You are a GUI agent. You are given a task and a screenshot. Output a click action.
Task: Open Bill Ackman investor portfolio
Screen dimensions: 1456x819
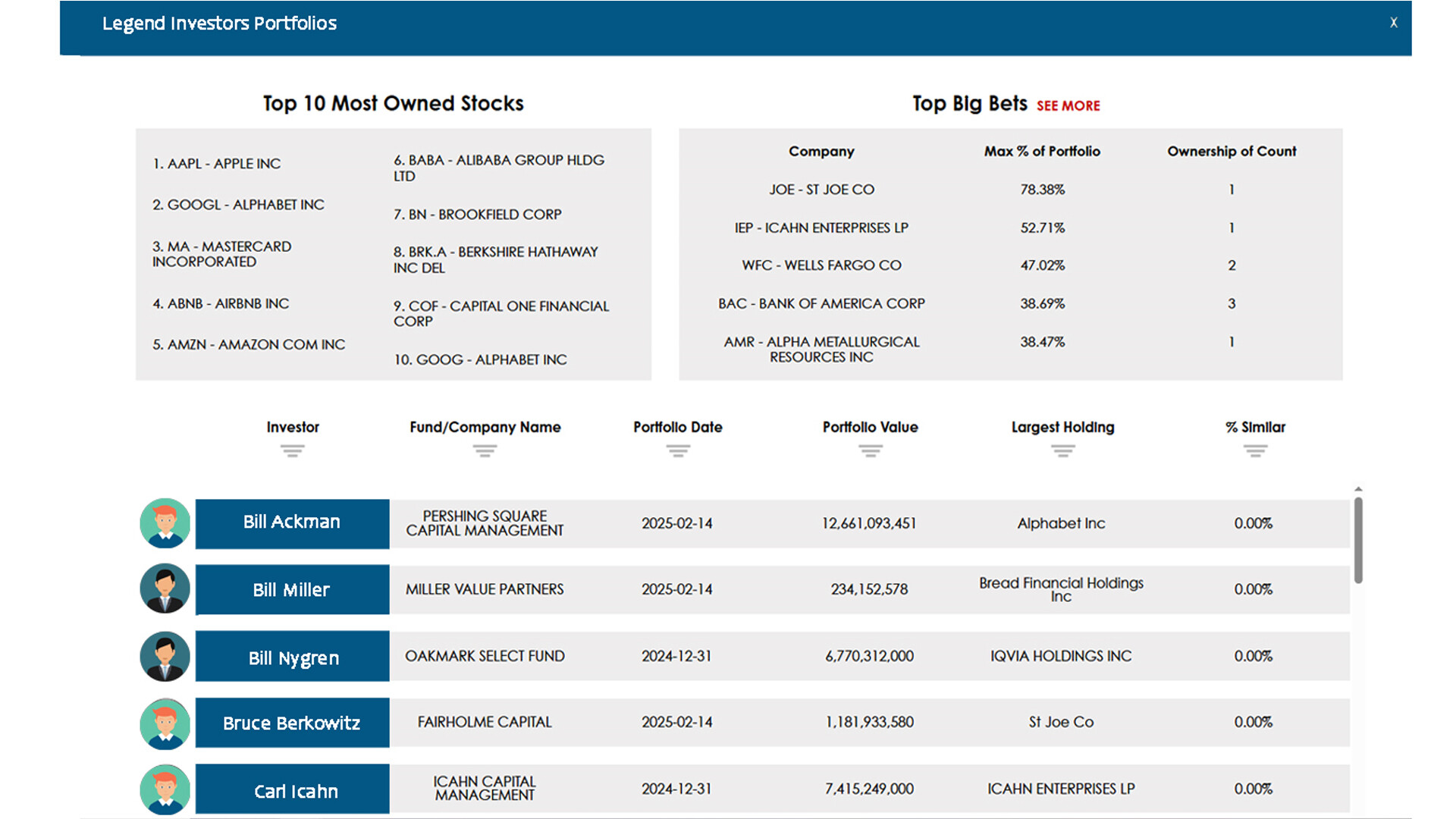[x=292, y=523]
